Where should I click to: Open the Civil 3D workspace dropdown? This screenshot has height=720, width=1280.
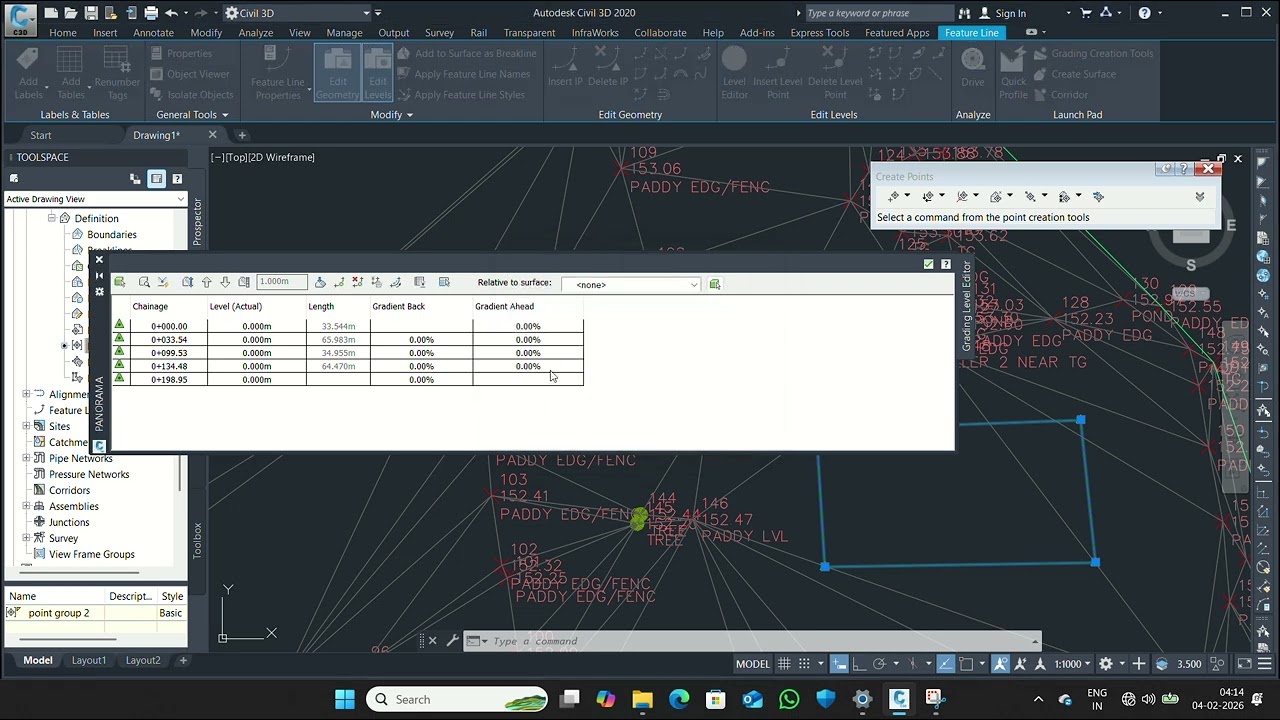click(298, 13)
